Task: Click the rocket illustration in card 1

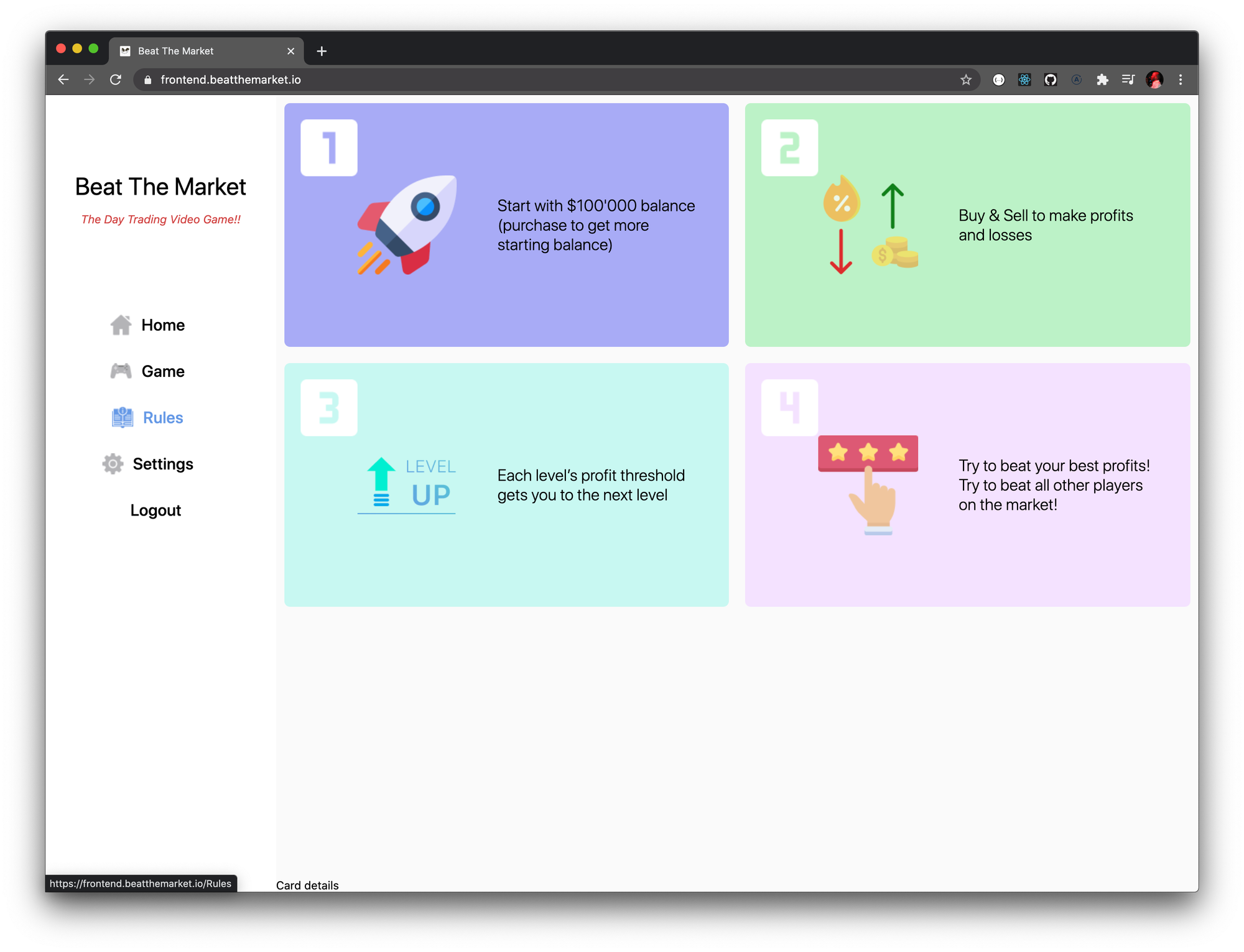Action: [x=407, y=225]
